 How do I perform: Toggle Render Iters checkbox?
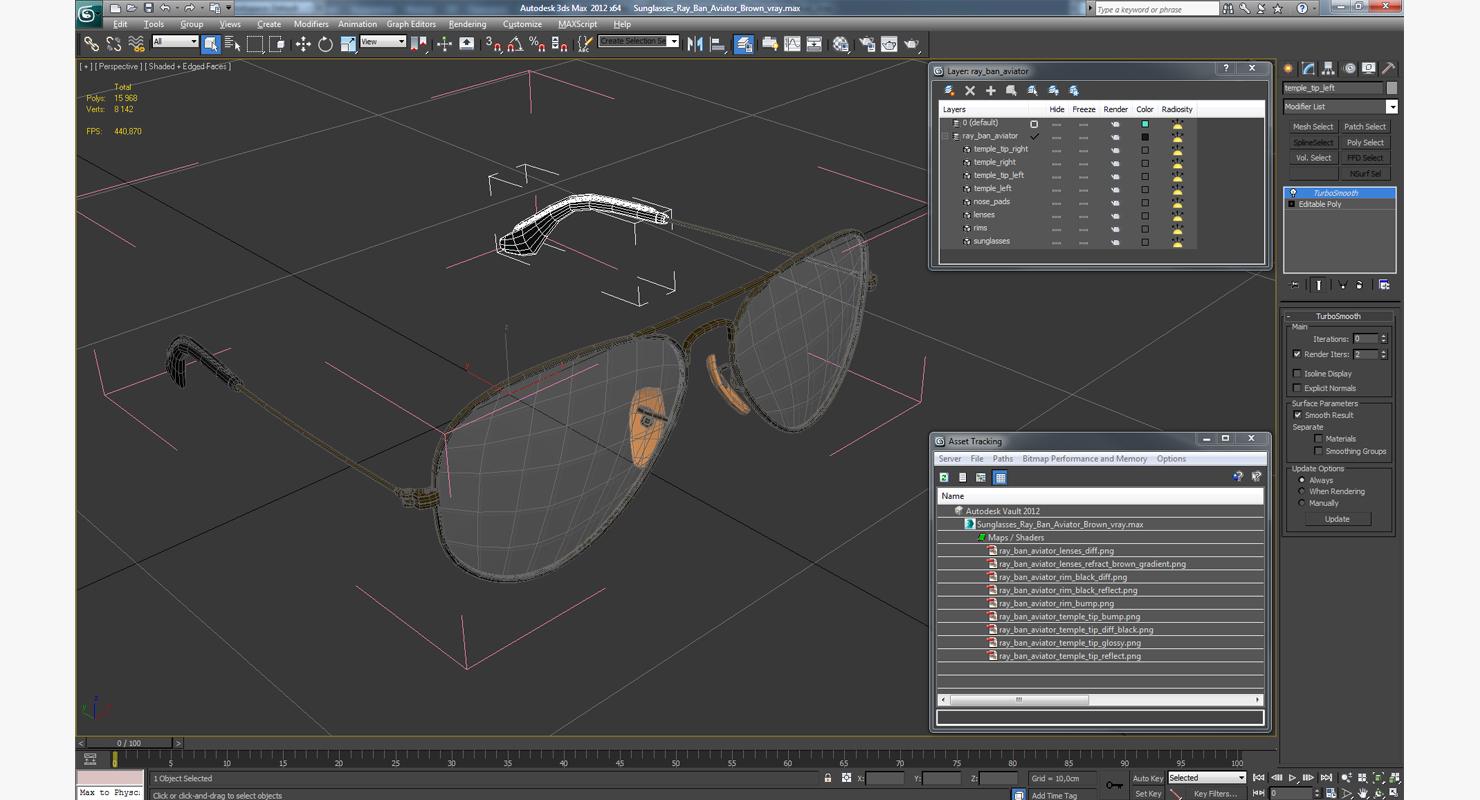(x=1297, y=354)
